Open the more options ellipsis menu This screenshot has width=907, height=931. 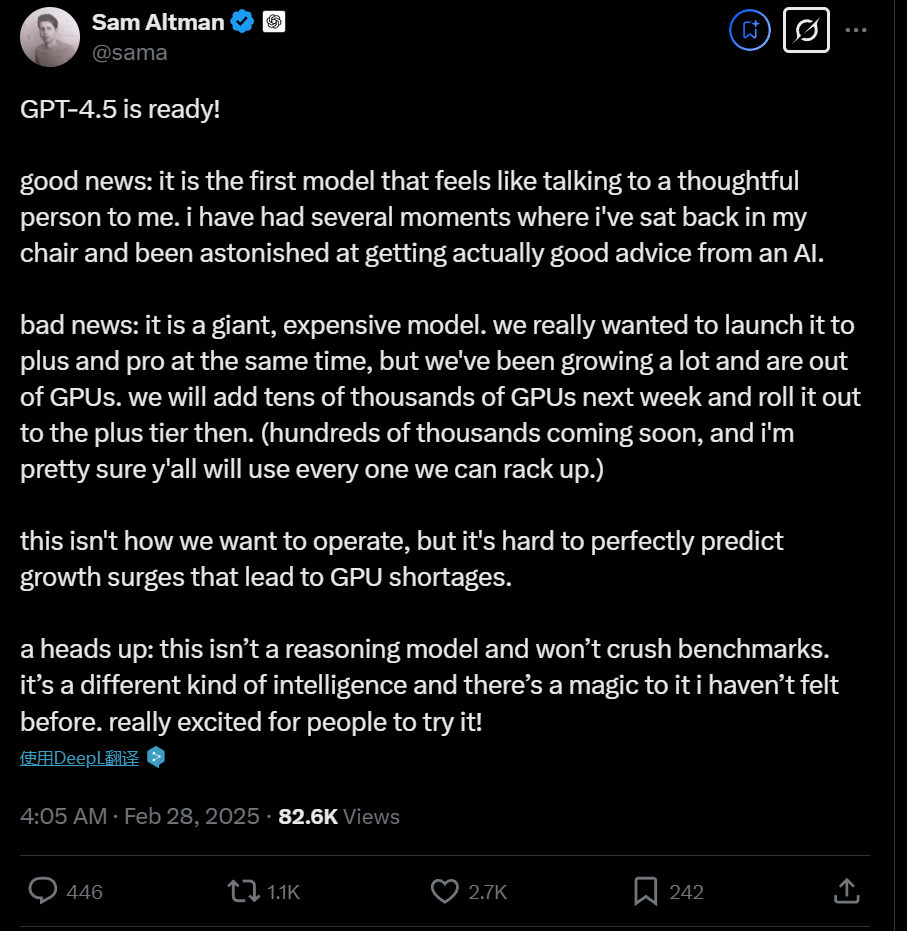point(856,30)
